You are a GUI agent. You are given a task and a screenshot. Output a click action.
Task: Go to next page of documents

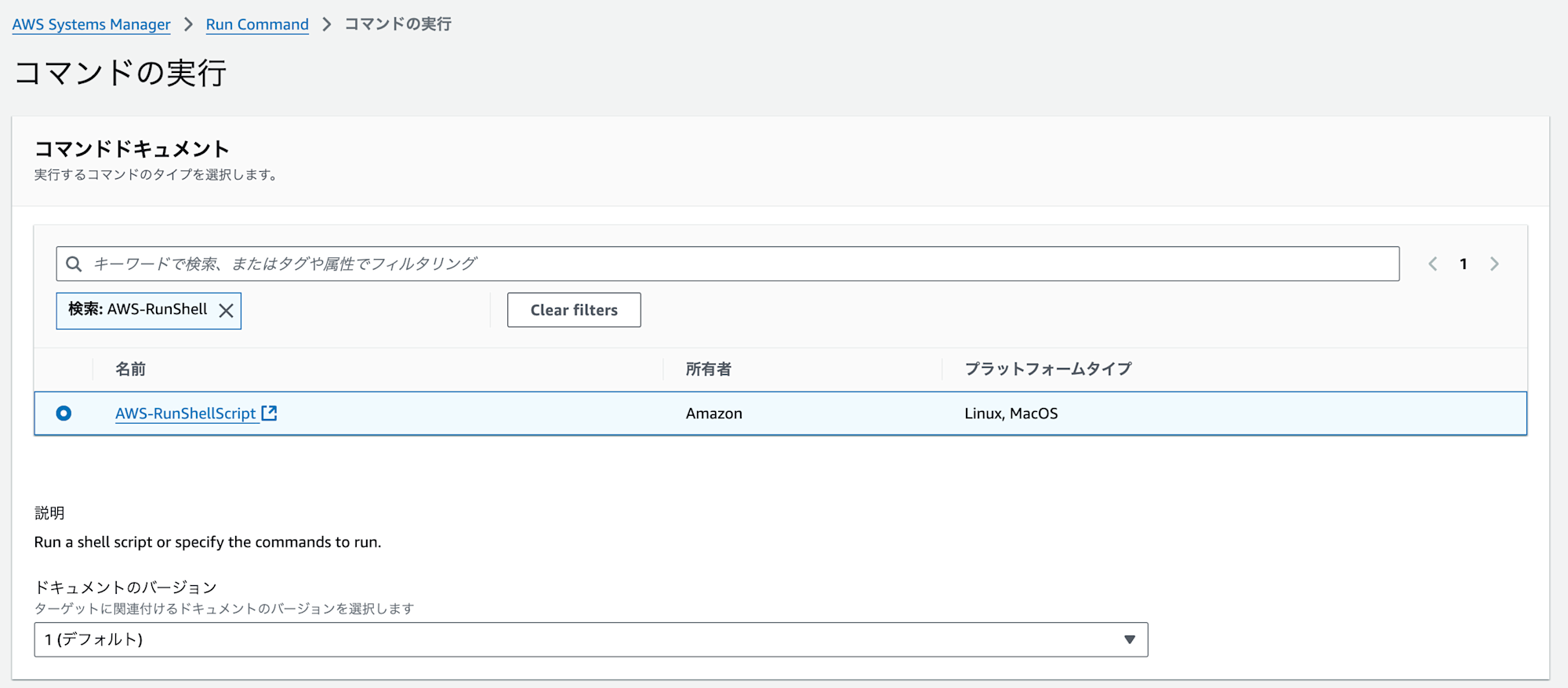[x=1494, y=264]
